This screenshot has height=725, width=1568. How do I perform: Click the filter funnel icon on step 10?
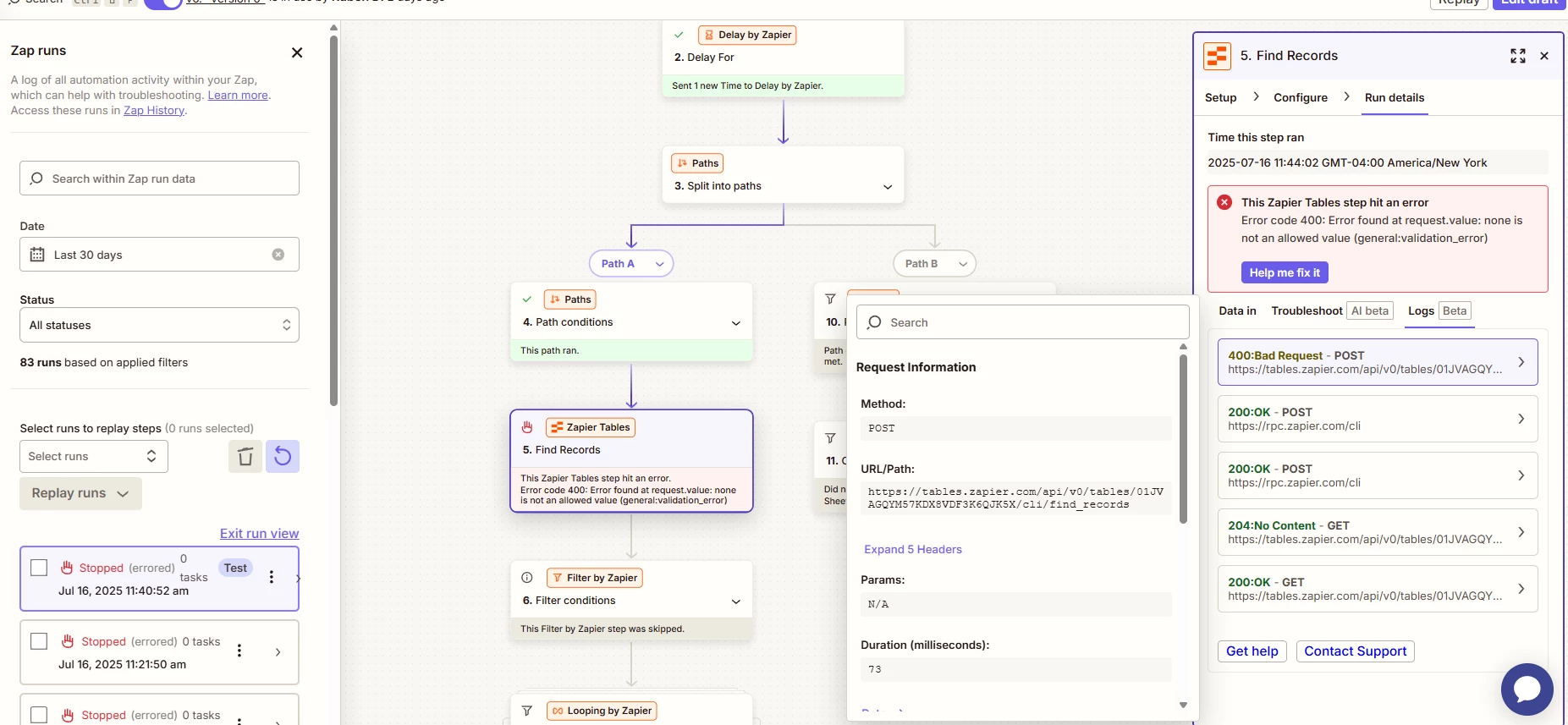click(x=830, y=299)
